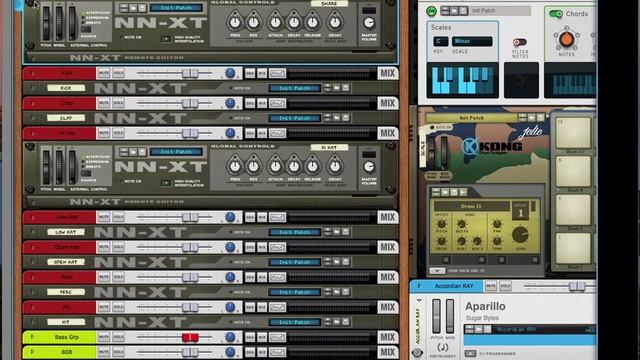The height and width of the screenshot is (360, 640).
Task: Click RELEASE knob on HI HAT NN-XT
Action: click(x=313, y=166)
